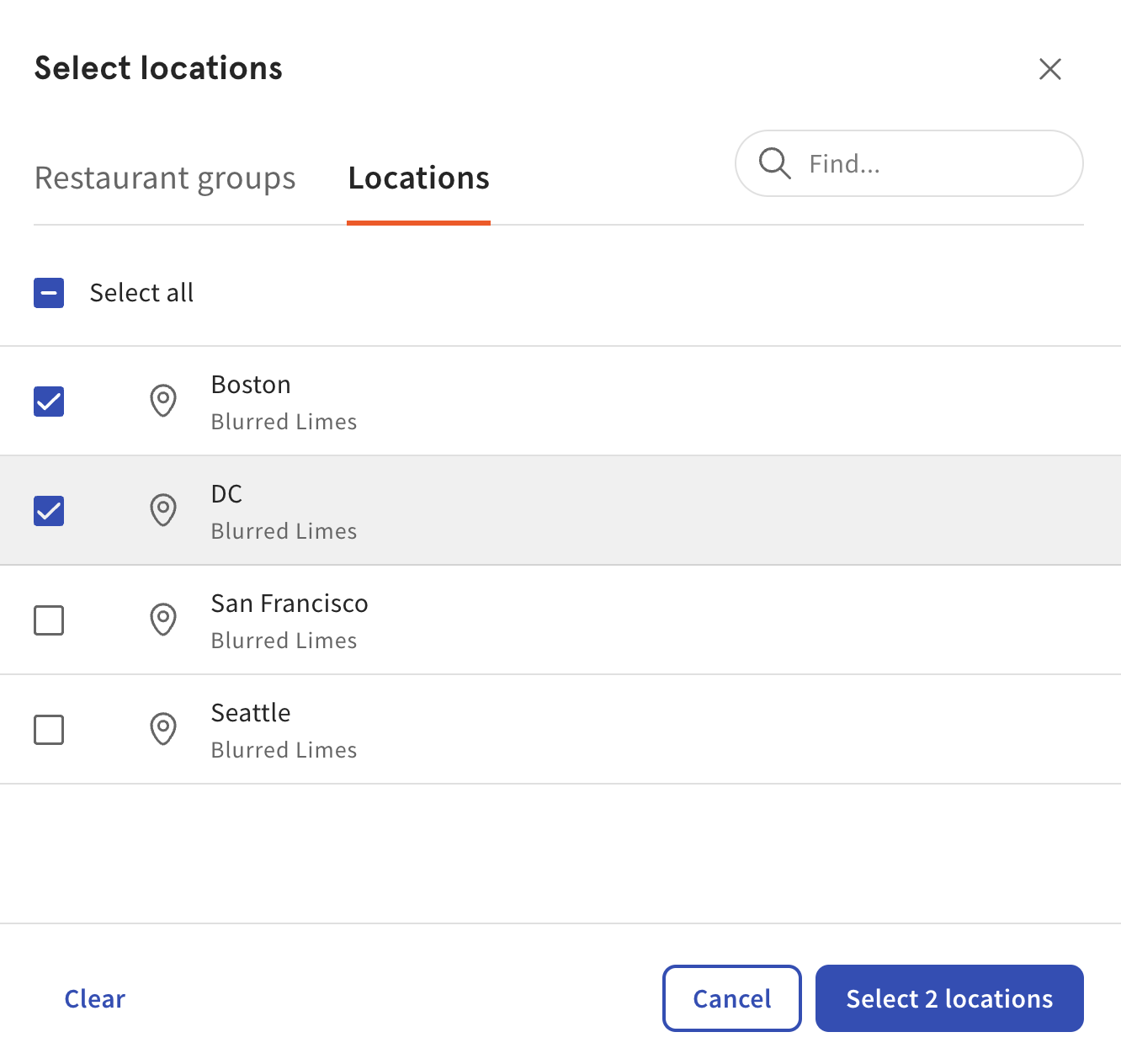Click the San Francisco pin icon

(x=163, y=620)
